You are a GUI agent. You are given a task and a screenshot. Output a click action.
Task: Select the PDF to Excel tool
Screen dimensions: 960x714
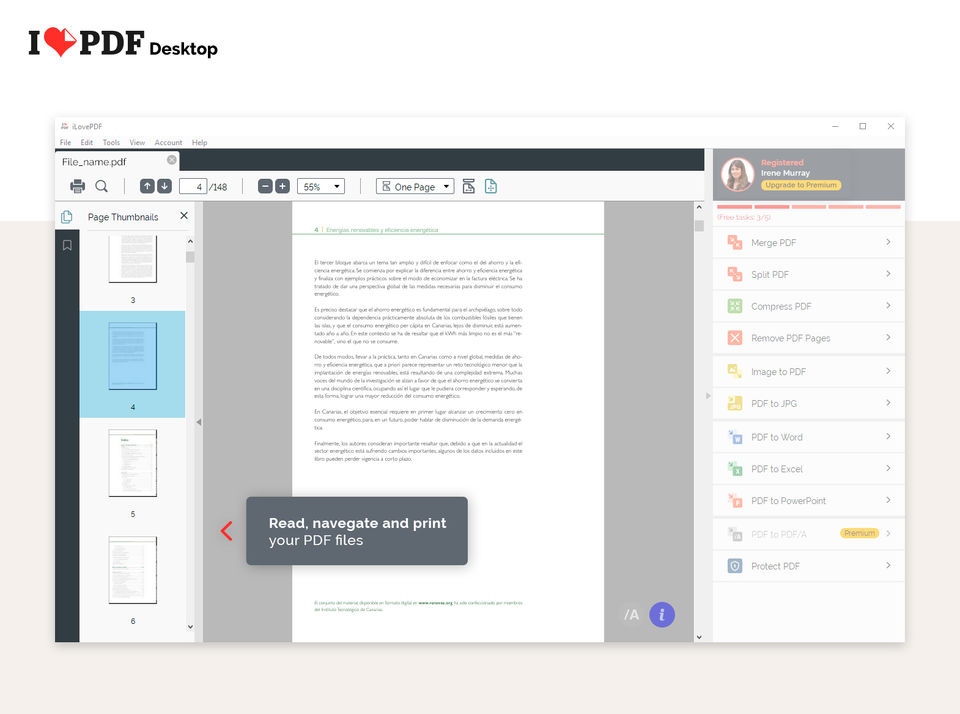point(809,468)
